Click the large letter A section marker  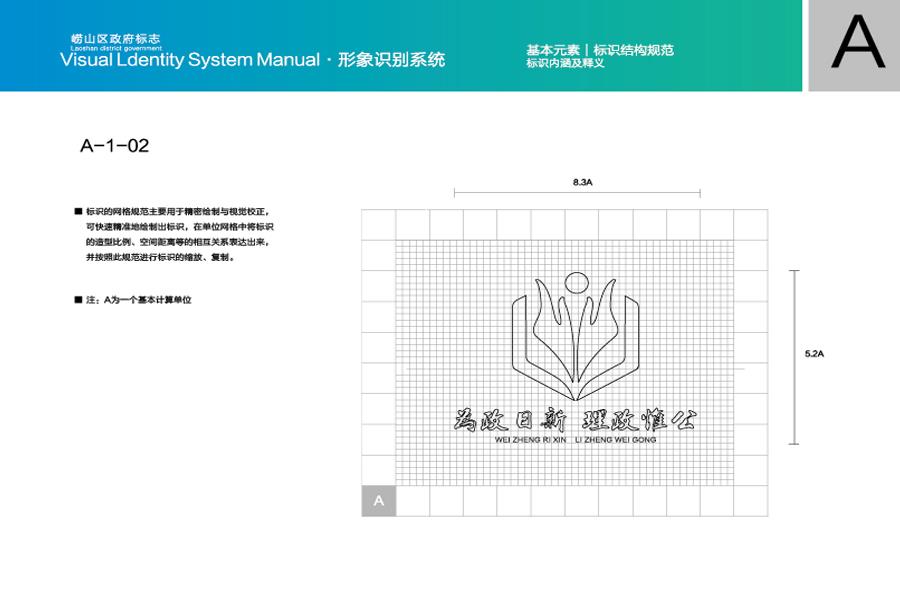pos(858,42)
